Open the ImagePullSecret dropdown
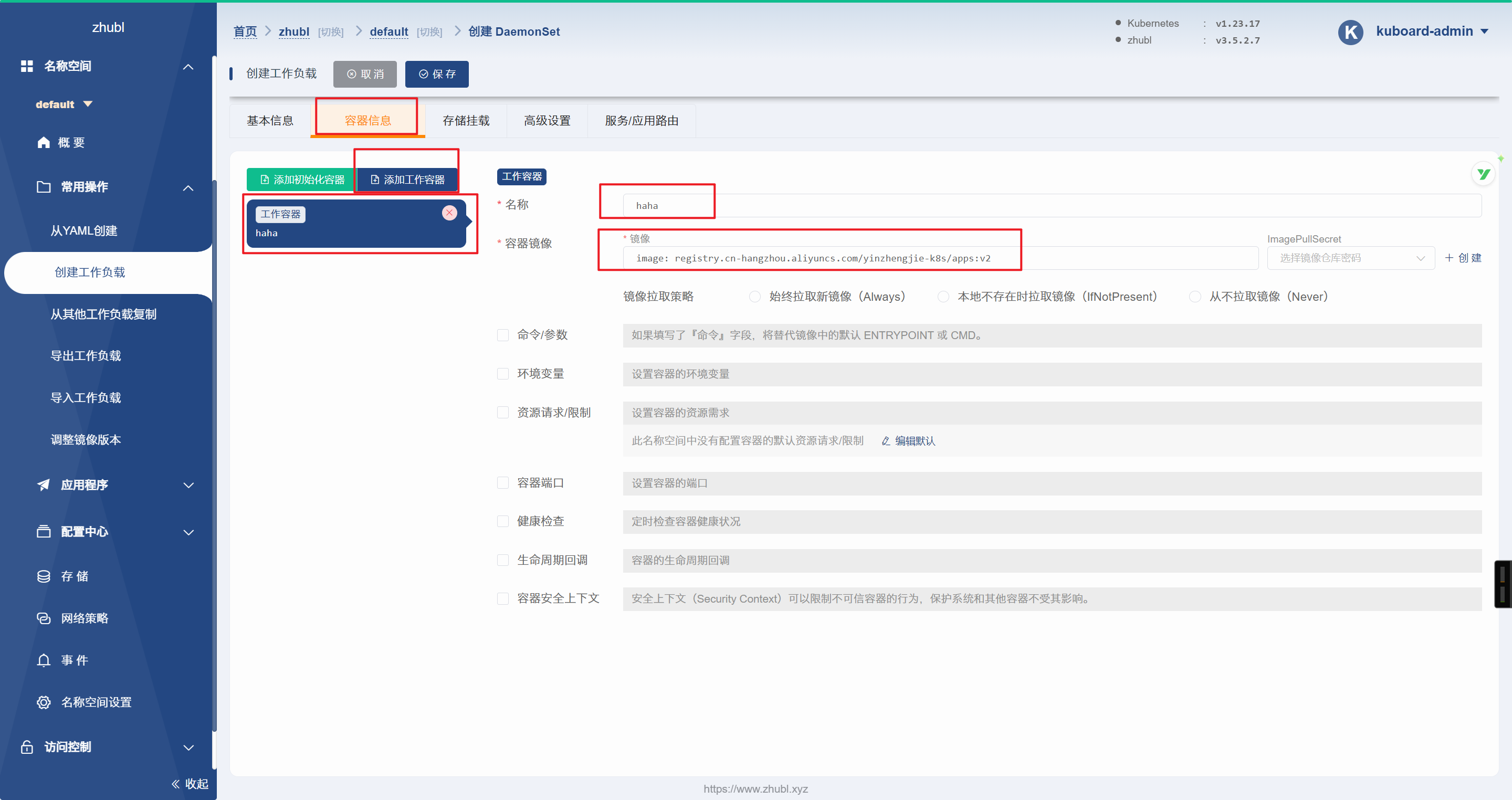 point(1351,258)
